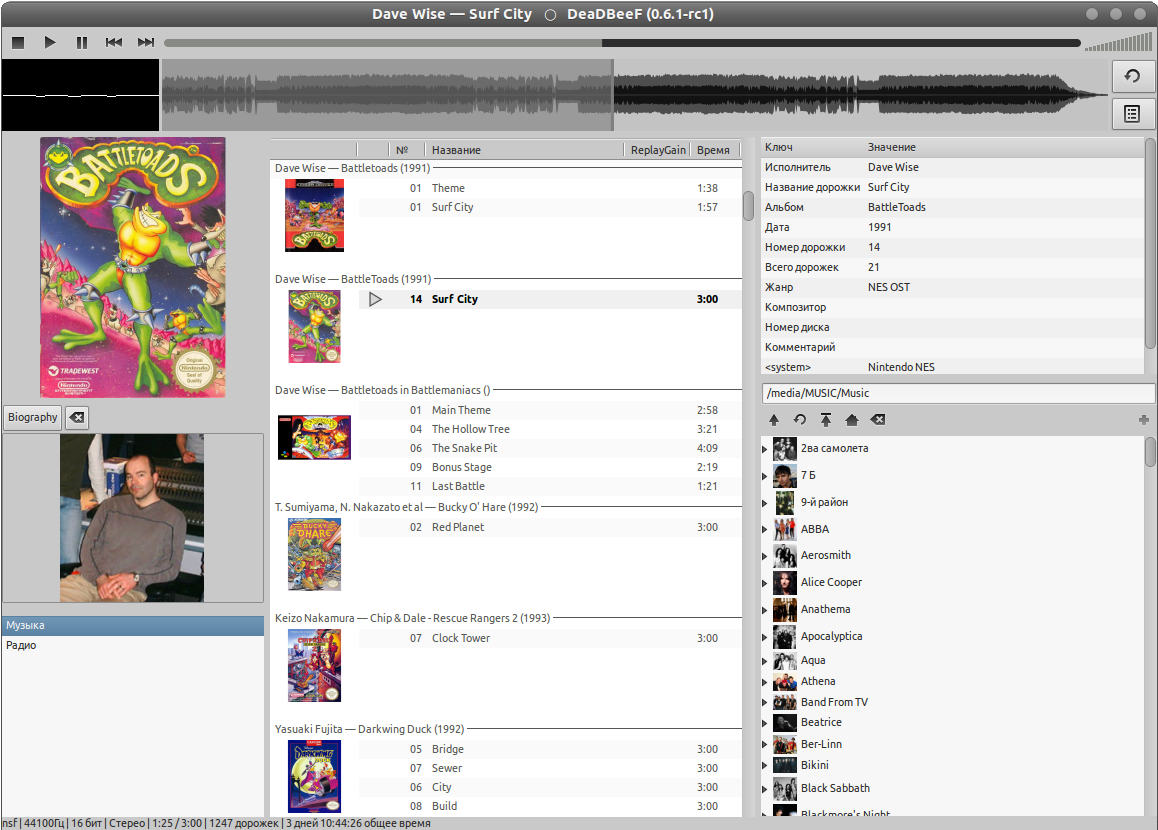
Task: Select the Play button to start playback
Action: 50,42
